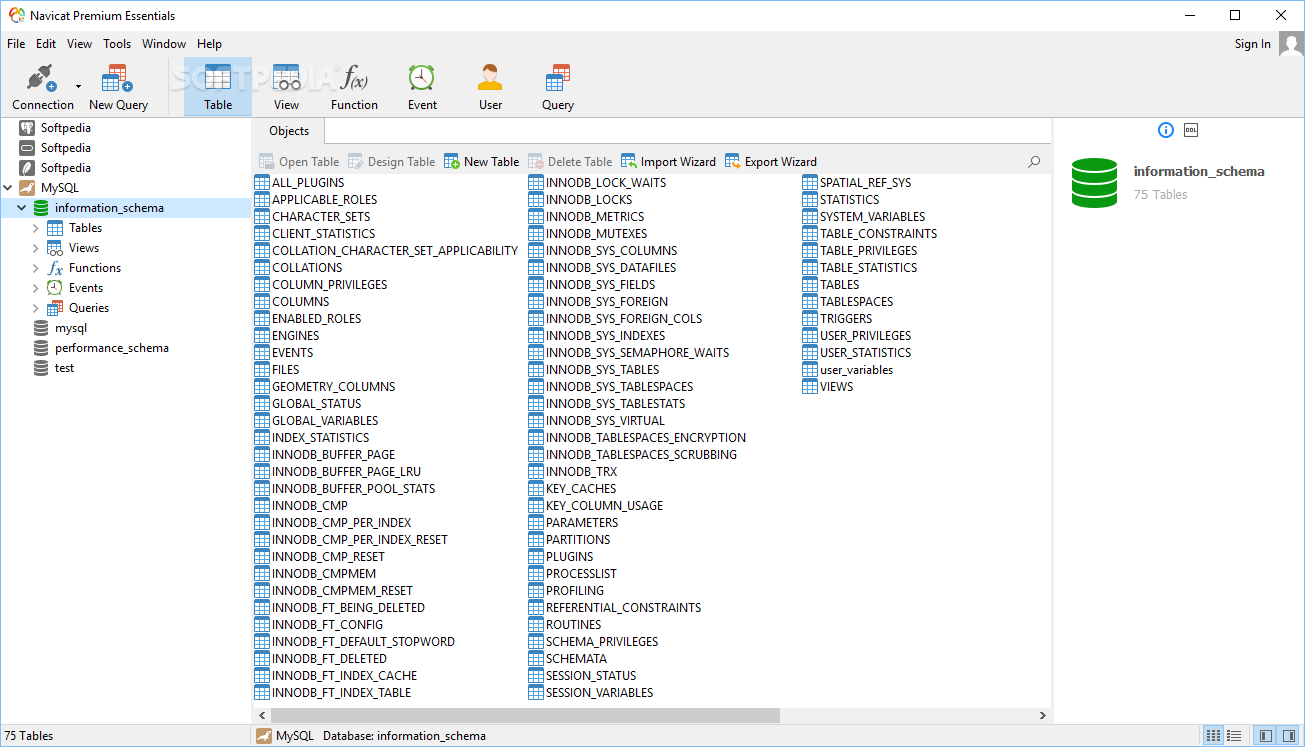1305x747 pixels.
Task: Click the scrollbar left arrow in object list
Action: 261,716
